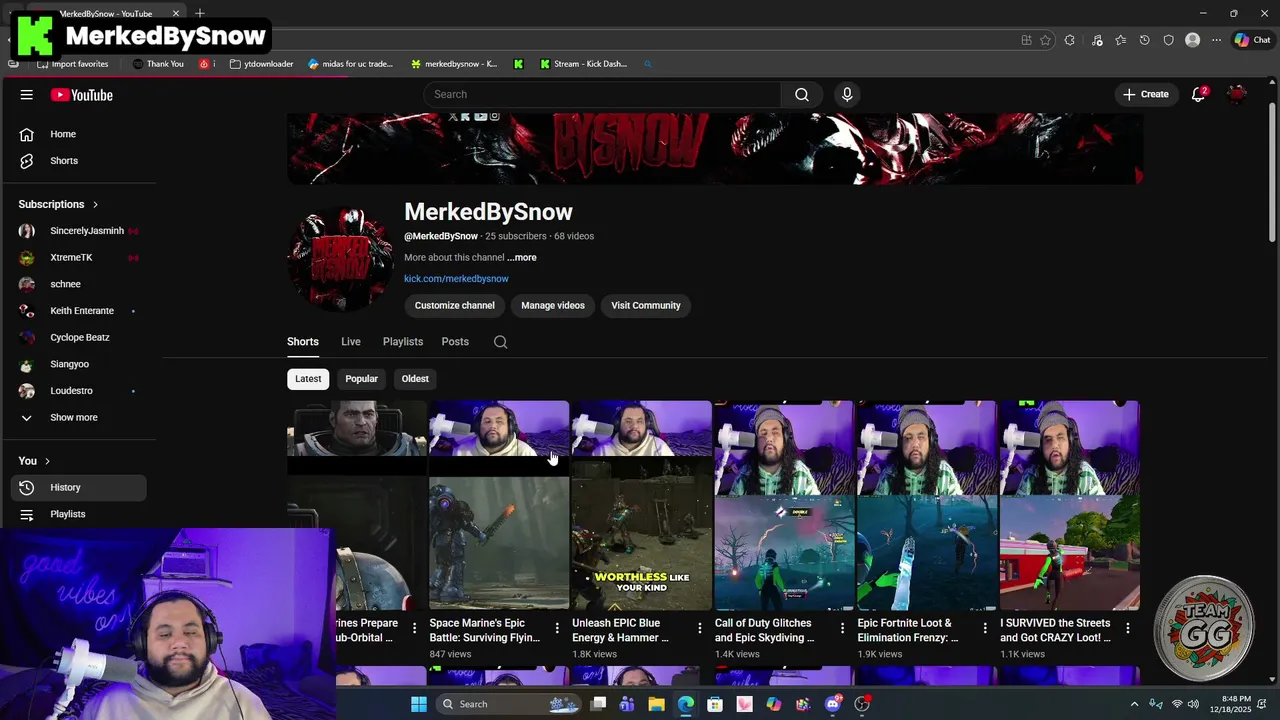This screenshot has height=720, width=1280.
Task: Click the Manage videos button
Action: tap(553, 306)
